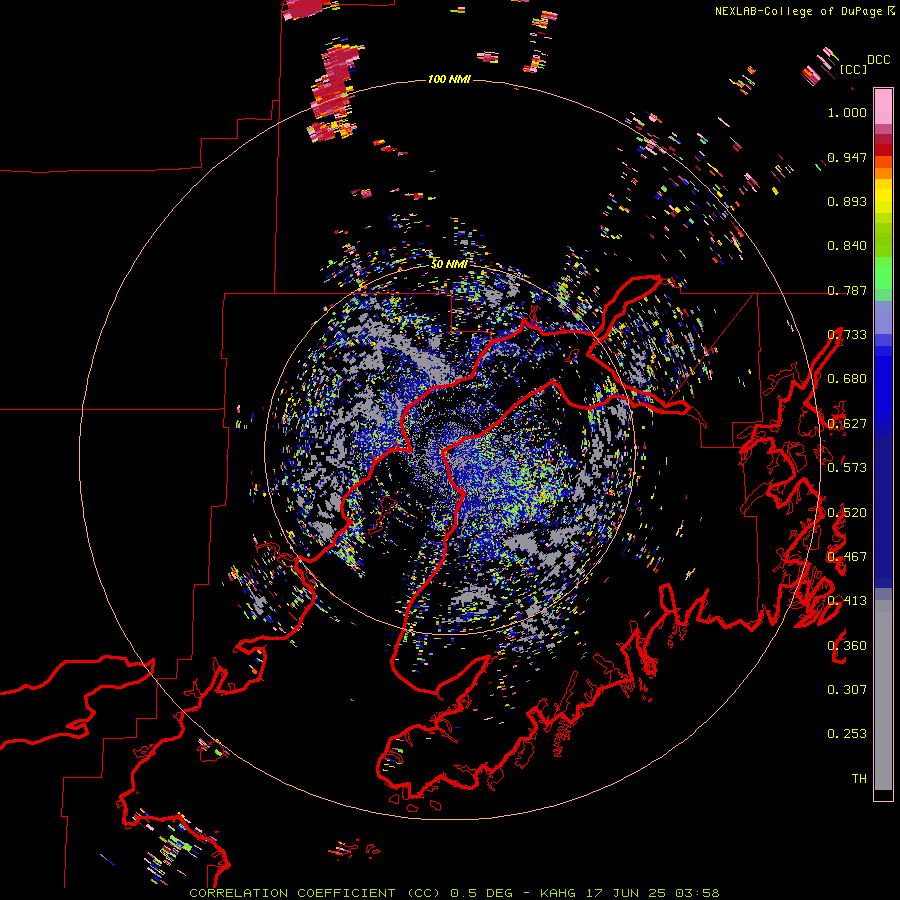Click the 03:58 timestamp

click(698, 893)
